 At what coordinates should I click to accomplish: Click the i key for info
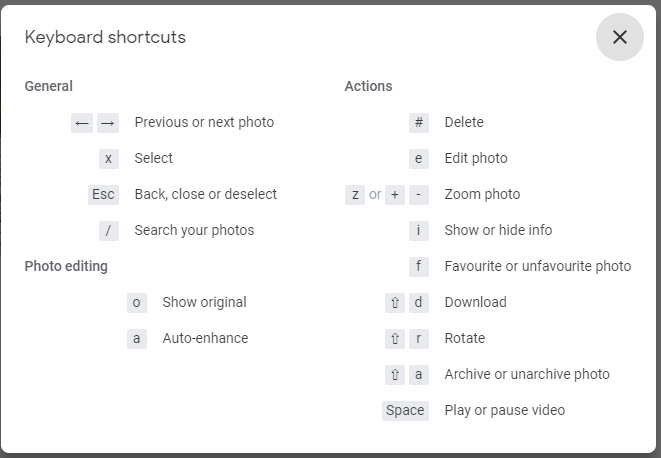(x=419, y=231)
